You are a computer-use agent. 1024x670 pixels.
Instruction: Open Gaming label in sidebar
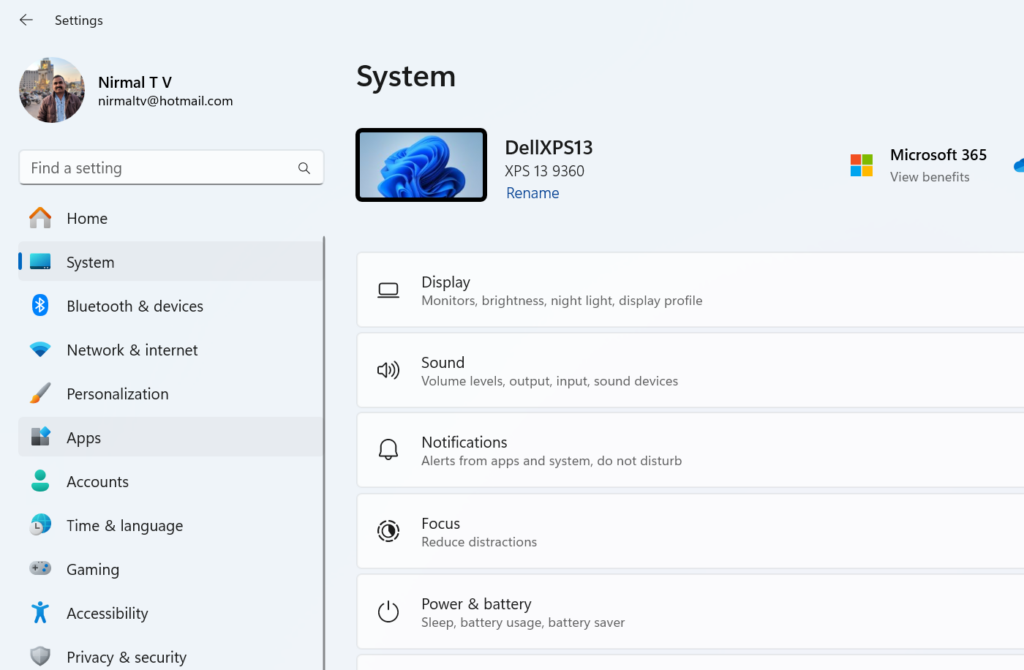click(x=93, y=569)
